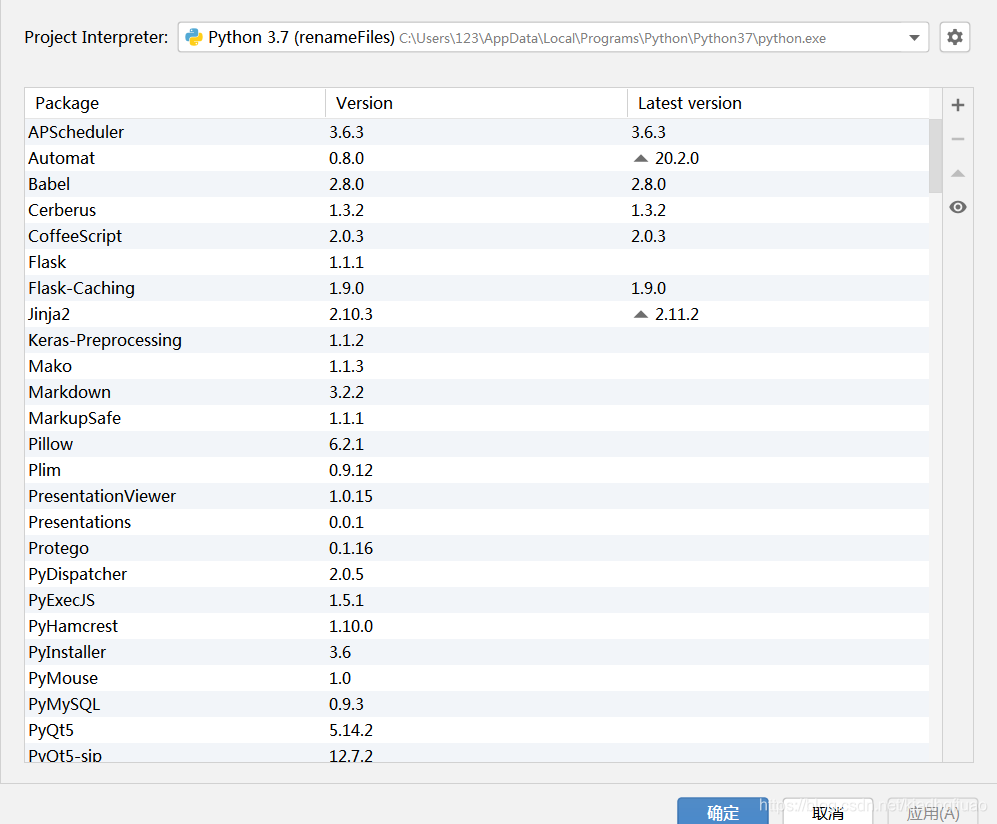Open interpreter settings gear menu
Viewport: 997px width, 824px height.
point(954,37)
